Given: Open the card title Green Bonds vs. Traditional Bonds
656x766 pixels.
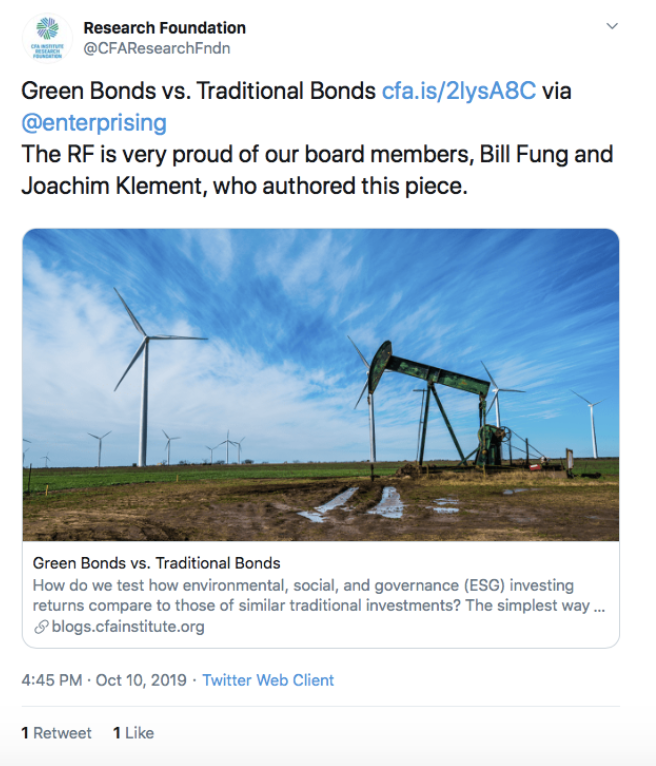Looking at the screenshot, I should coord(156,563).
